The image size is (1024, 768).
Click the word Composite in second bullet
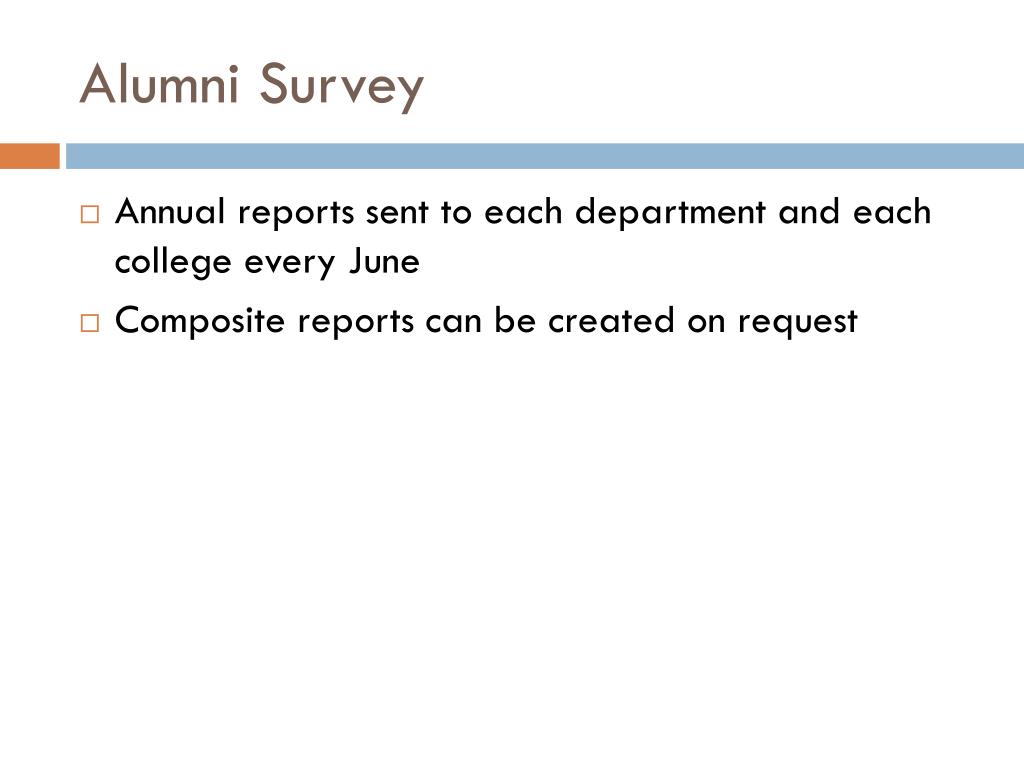pyautogui.click(x=200, y=322)
